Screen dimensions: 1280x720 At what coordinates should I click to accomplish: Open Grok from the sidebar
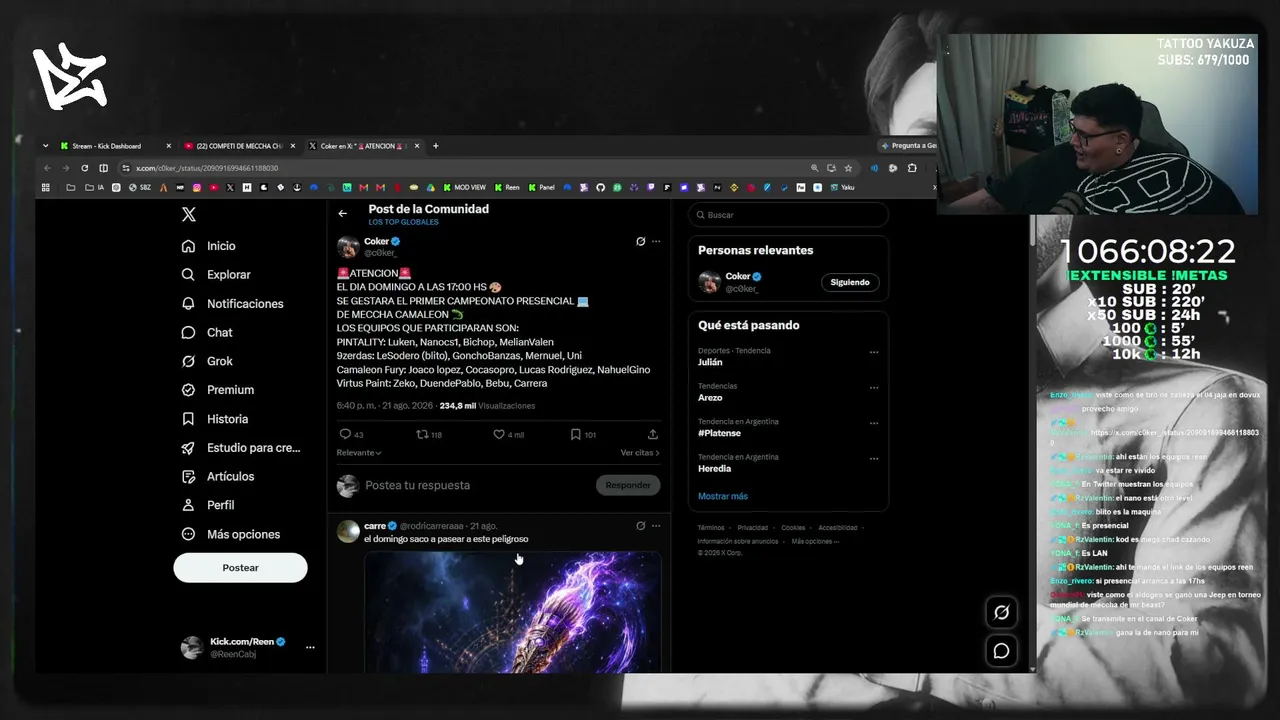(207, 362)
